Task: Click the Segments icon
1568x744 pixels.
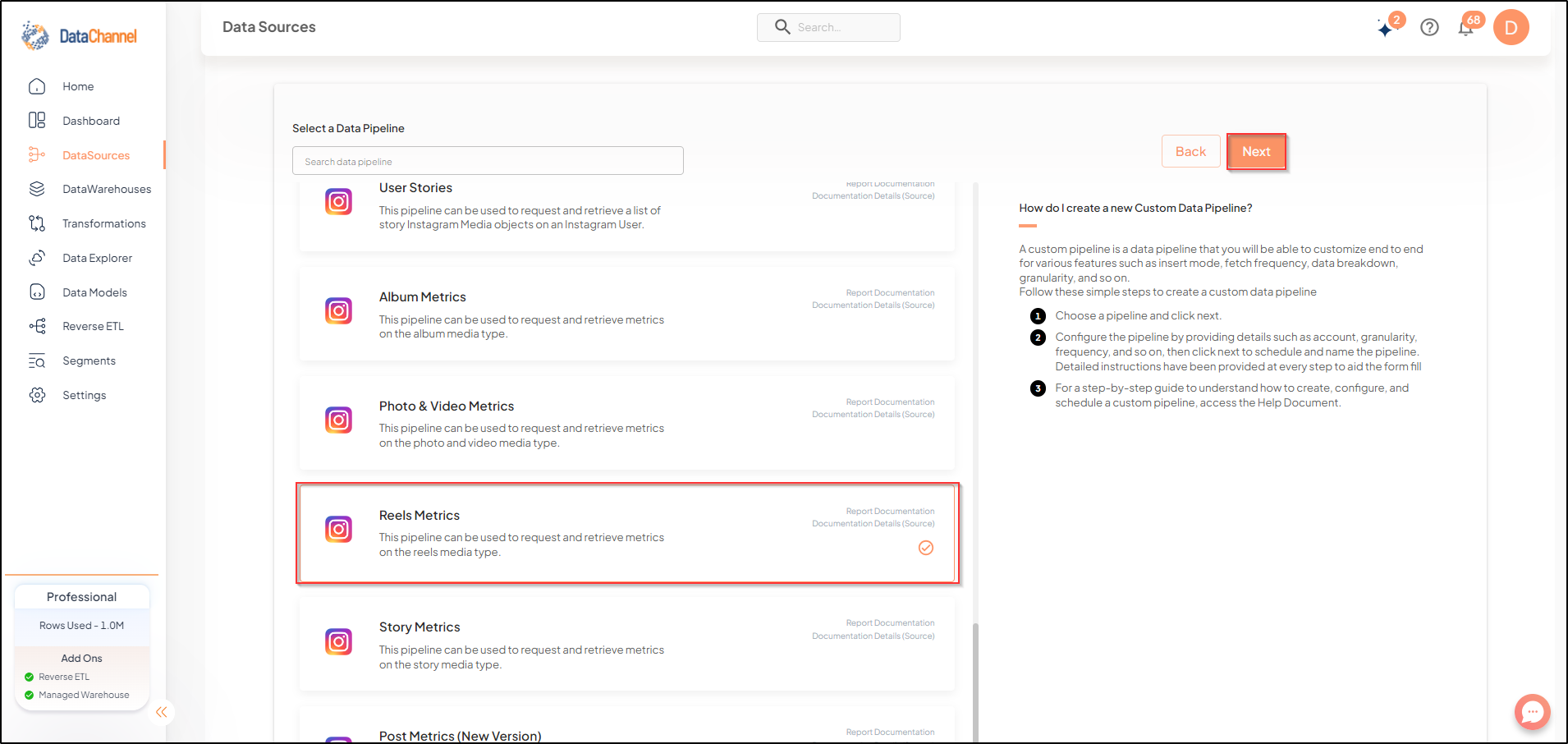Action: (37, 361)
